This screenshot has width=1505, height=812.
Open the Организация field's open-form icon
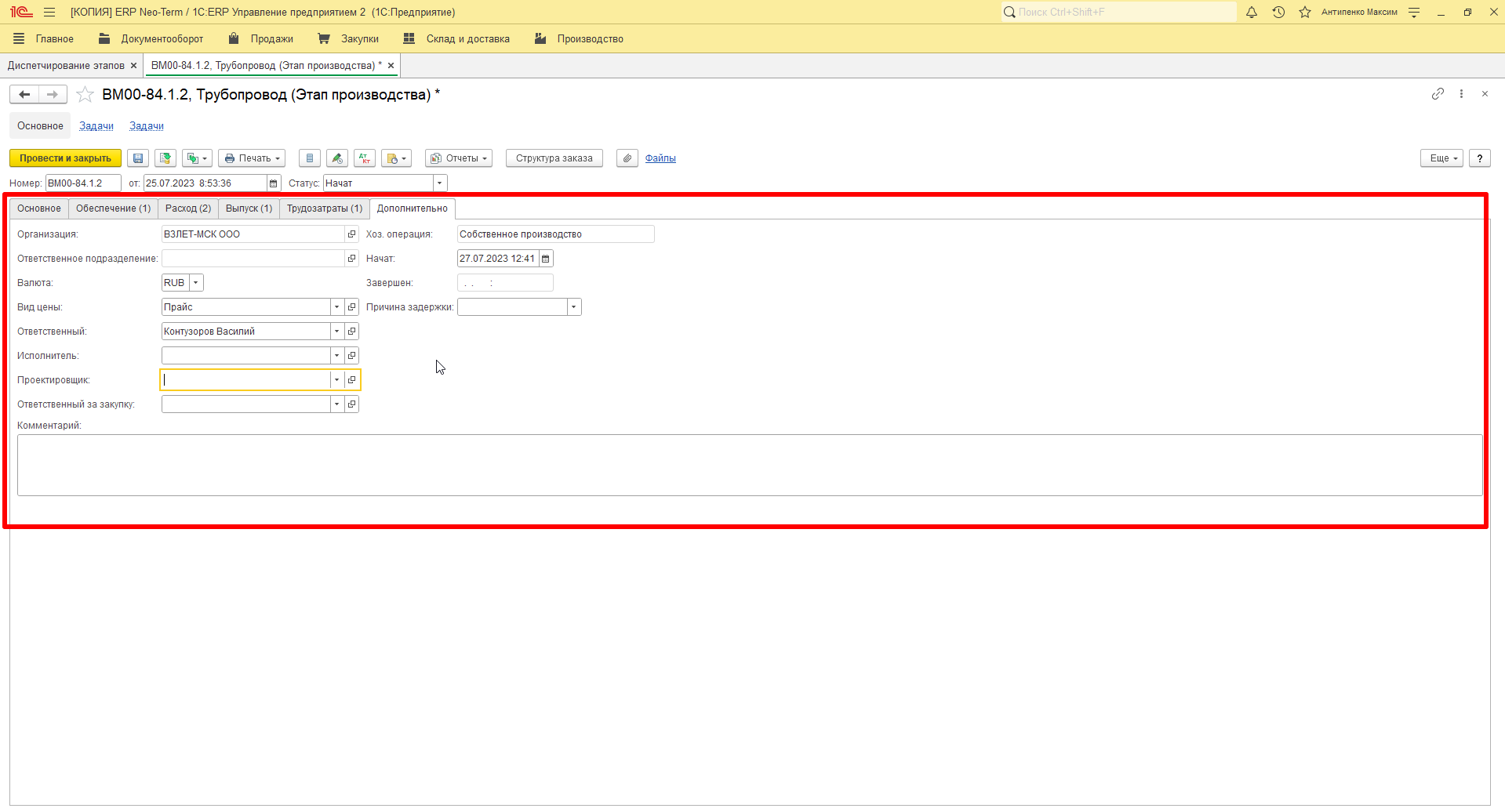tap(351, 234)
